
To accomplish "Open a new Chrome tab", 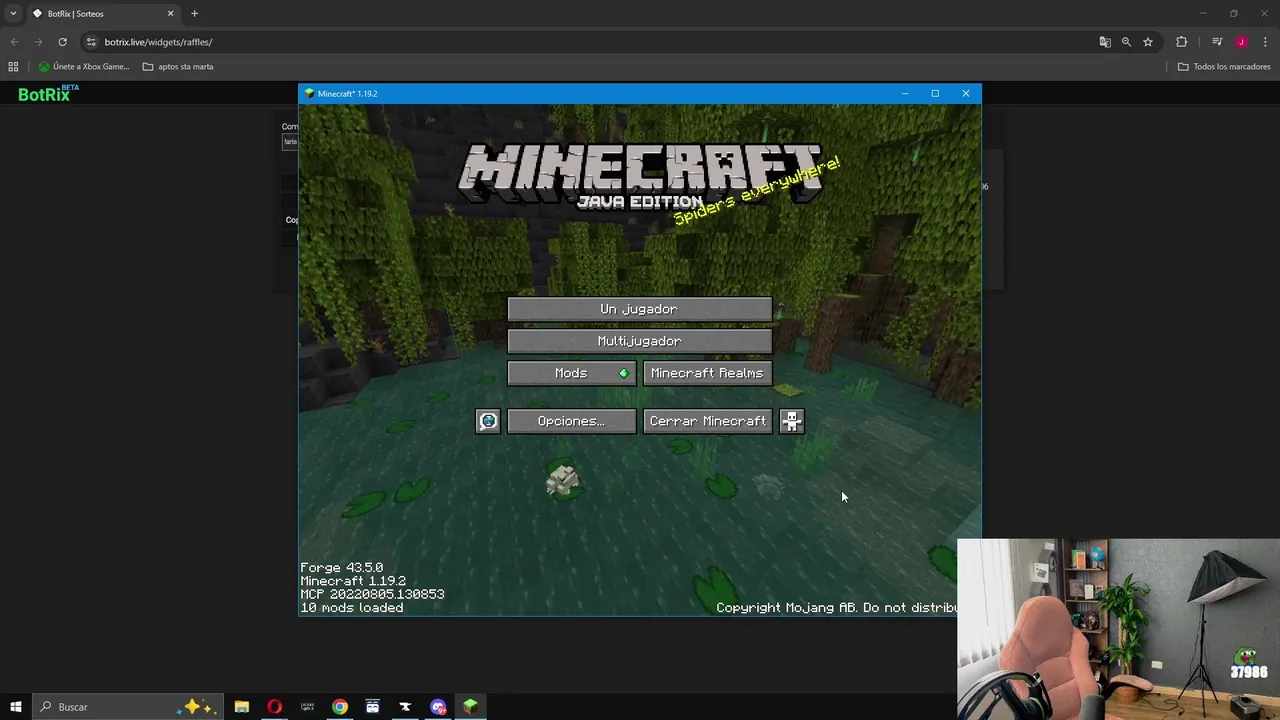I will pos(195,14).
